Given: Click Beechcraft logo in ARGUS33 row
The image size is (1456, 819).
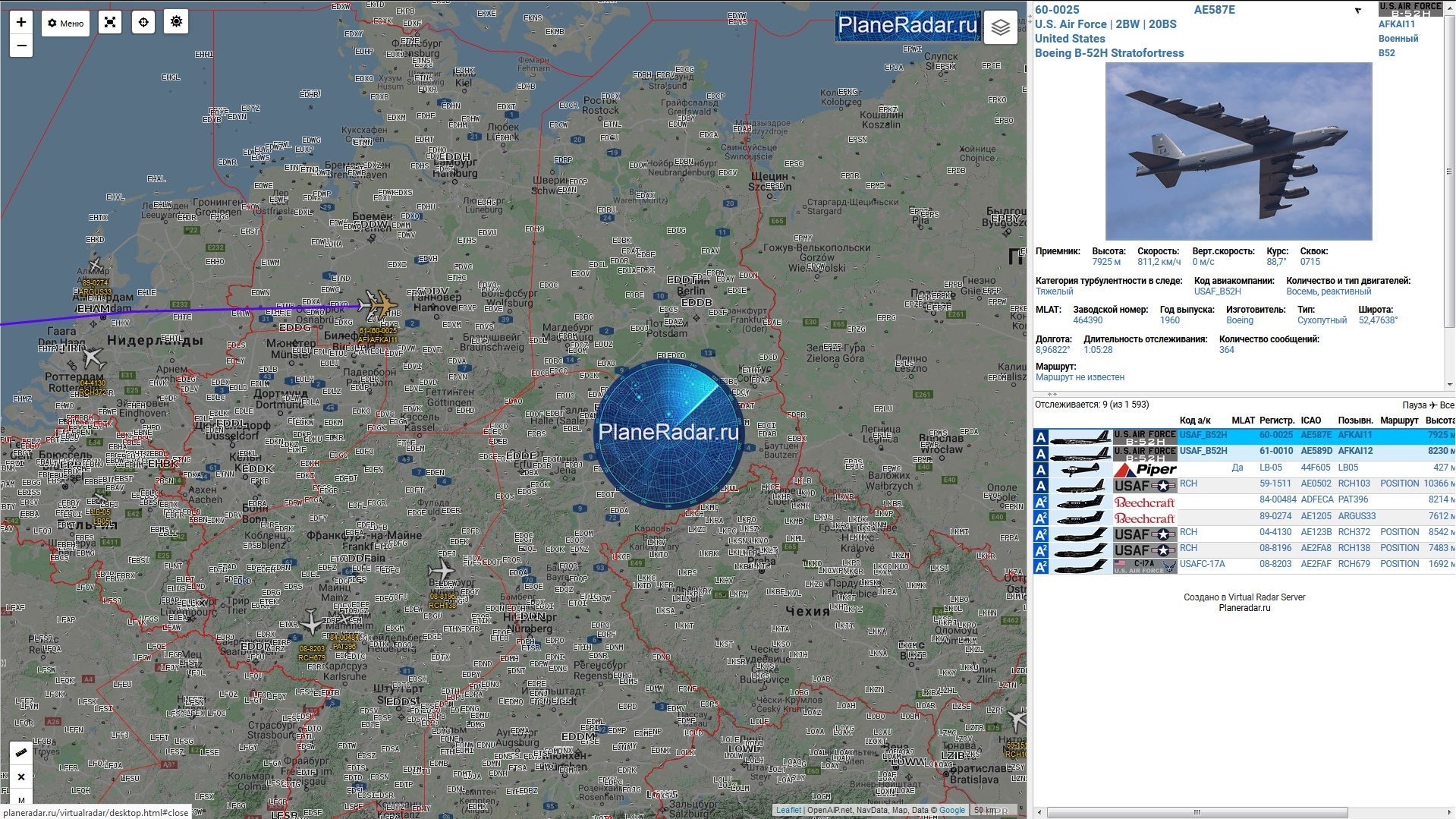Looking at the screenshot, I should pos(1145,518).
